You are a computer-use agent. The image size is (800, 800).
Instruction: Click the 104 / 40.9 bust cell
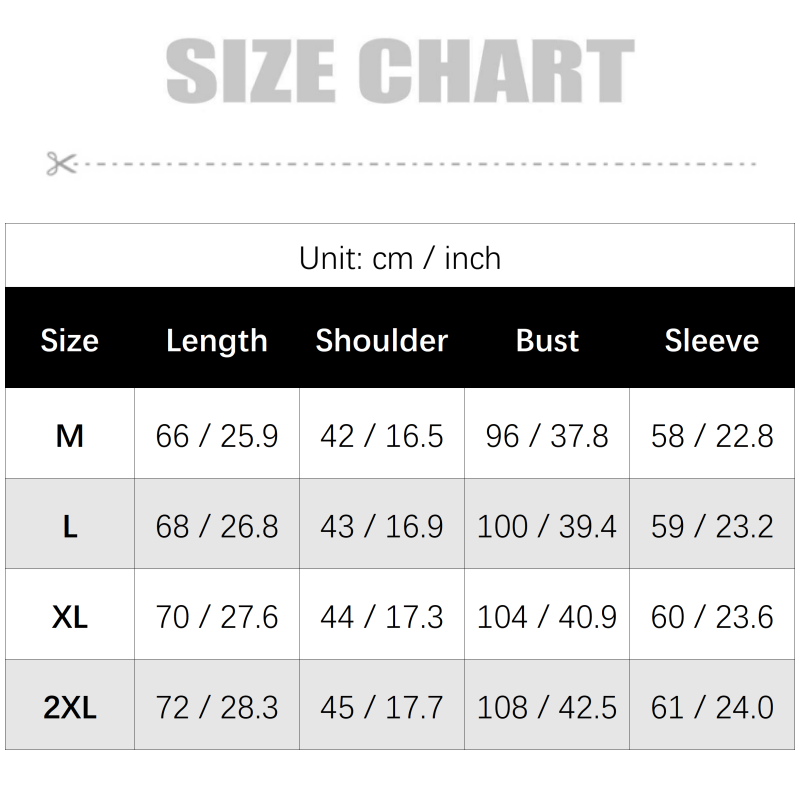(x=547, y=617)
